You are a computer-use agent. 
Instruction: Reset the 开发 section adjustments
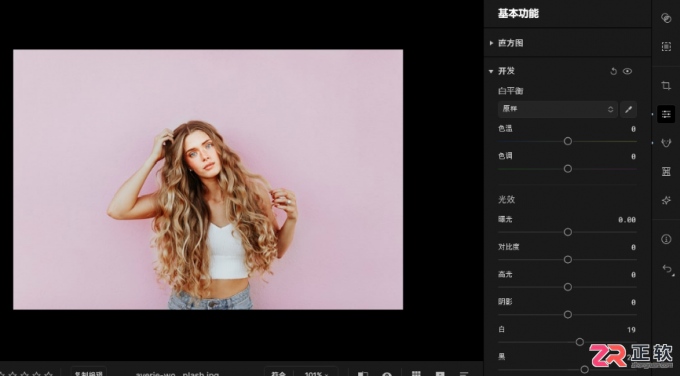(x=613, y=71)
